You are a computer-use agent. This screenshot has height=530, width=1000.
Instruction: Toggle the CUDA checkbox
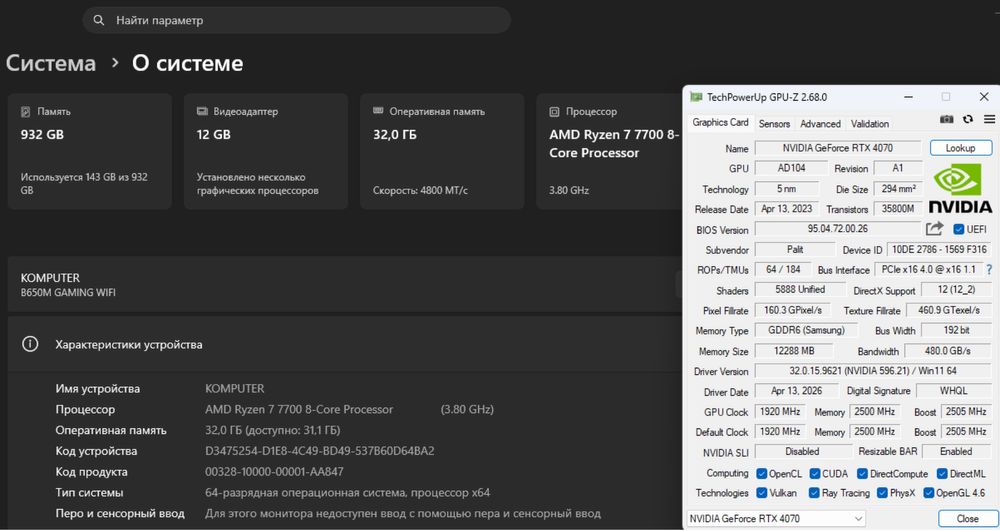tap(814, 473)
